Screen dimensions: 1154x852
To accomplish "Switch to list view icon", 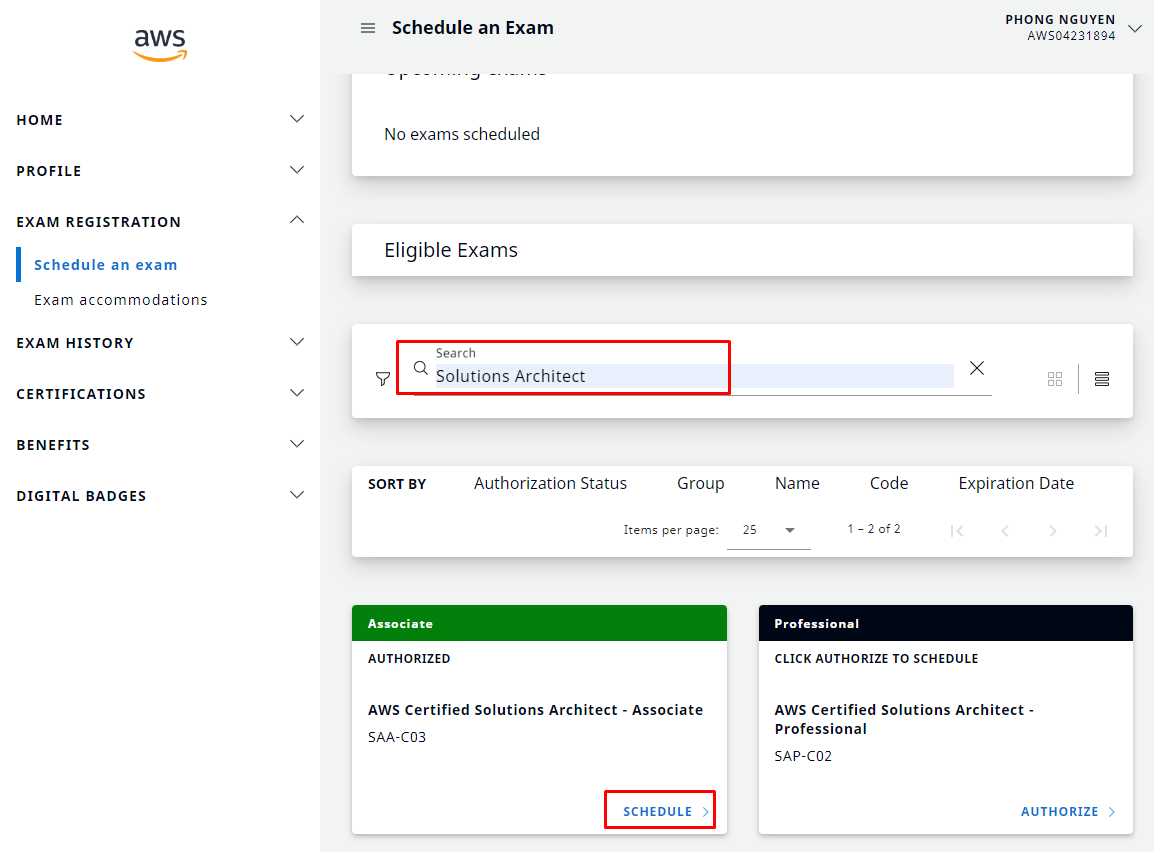I will (x=1102, y=379).
